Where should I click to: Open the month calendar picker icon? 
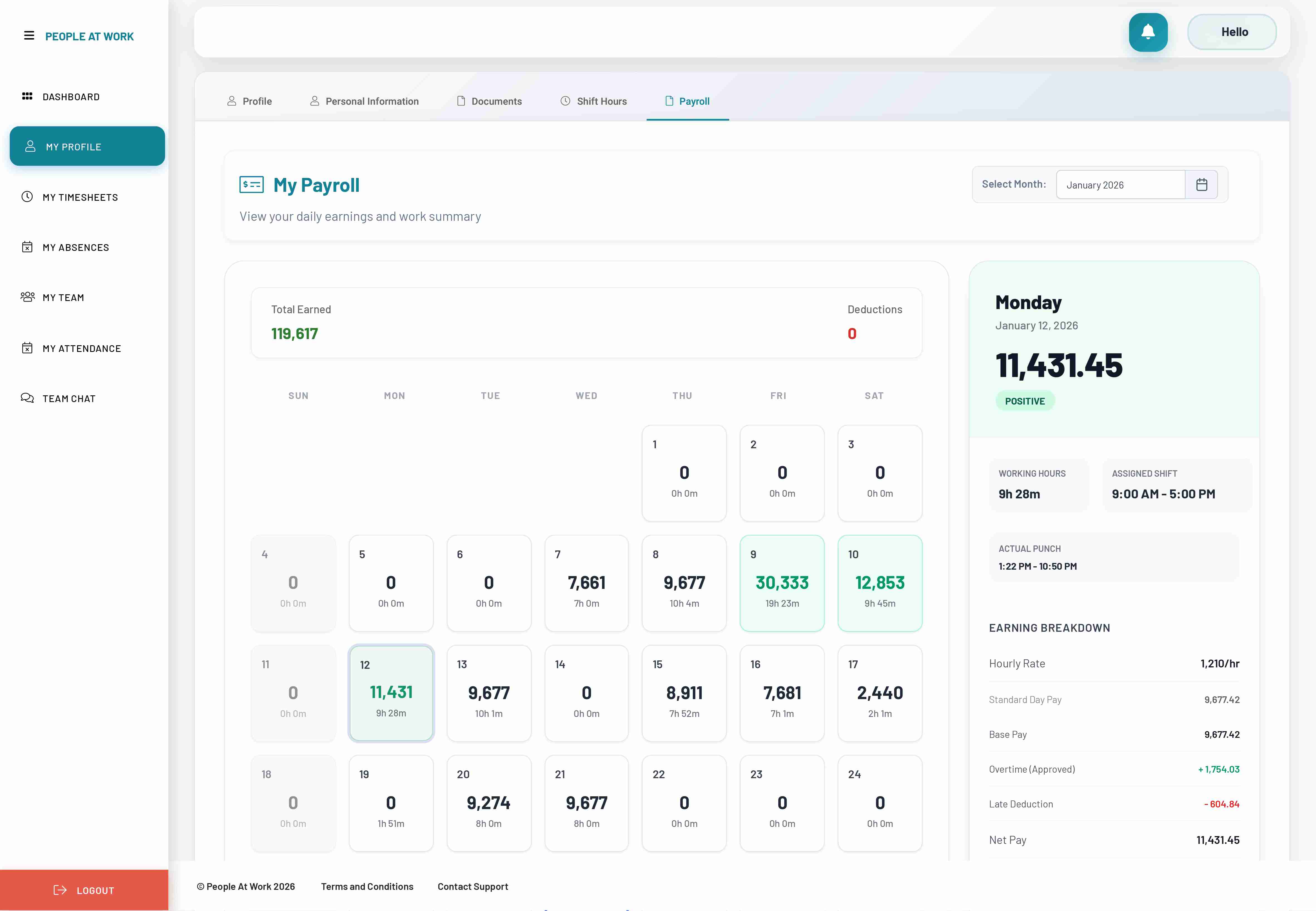click(1201, 185)
